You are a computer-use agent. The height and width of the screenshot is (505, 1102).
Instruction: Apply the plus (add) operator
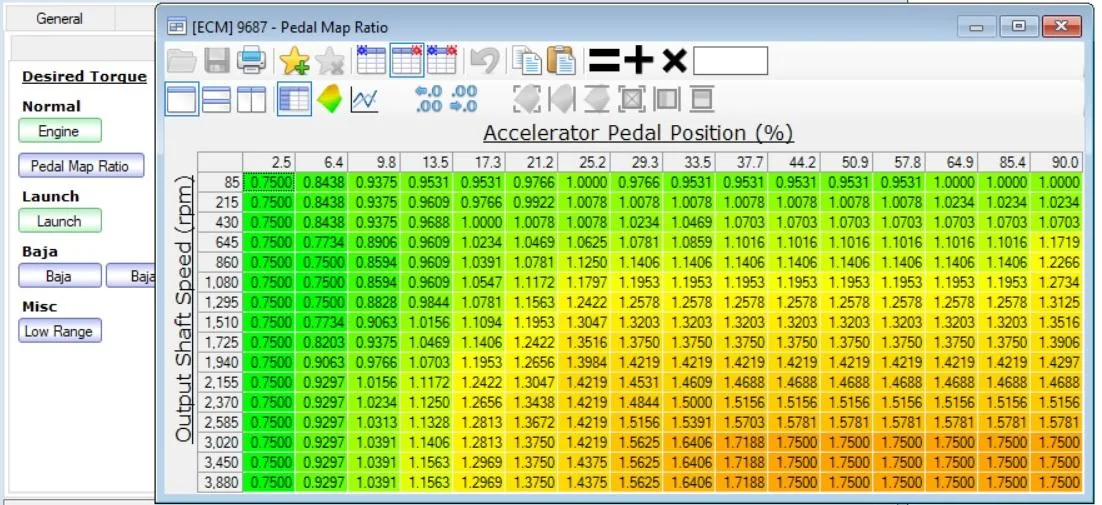coord(639,61)
